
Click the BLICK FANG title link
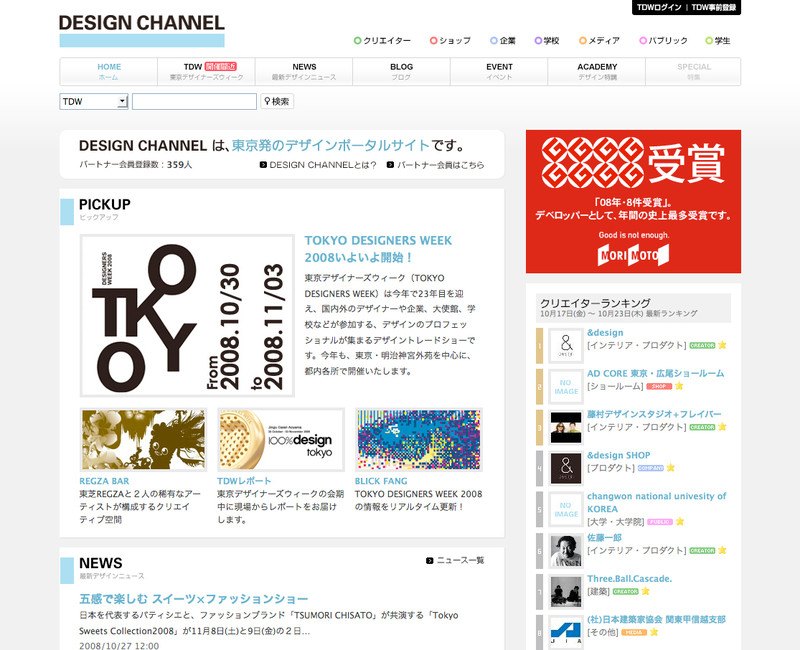(x=381, y=481)
